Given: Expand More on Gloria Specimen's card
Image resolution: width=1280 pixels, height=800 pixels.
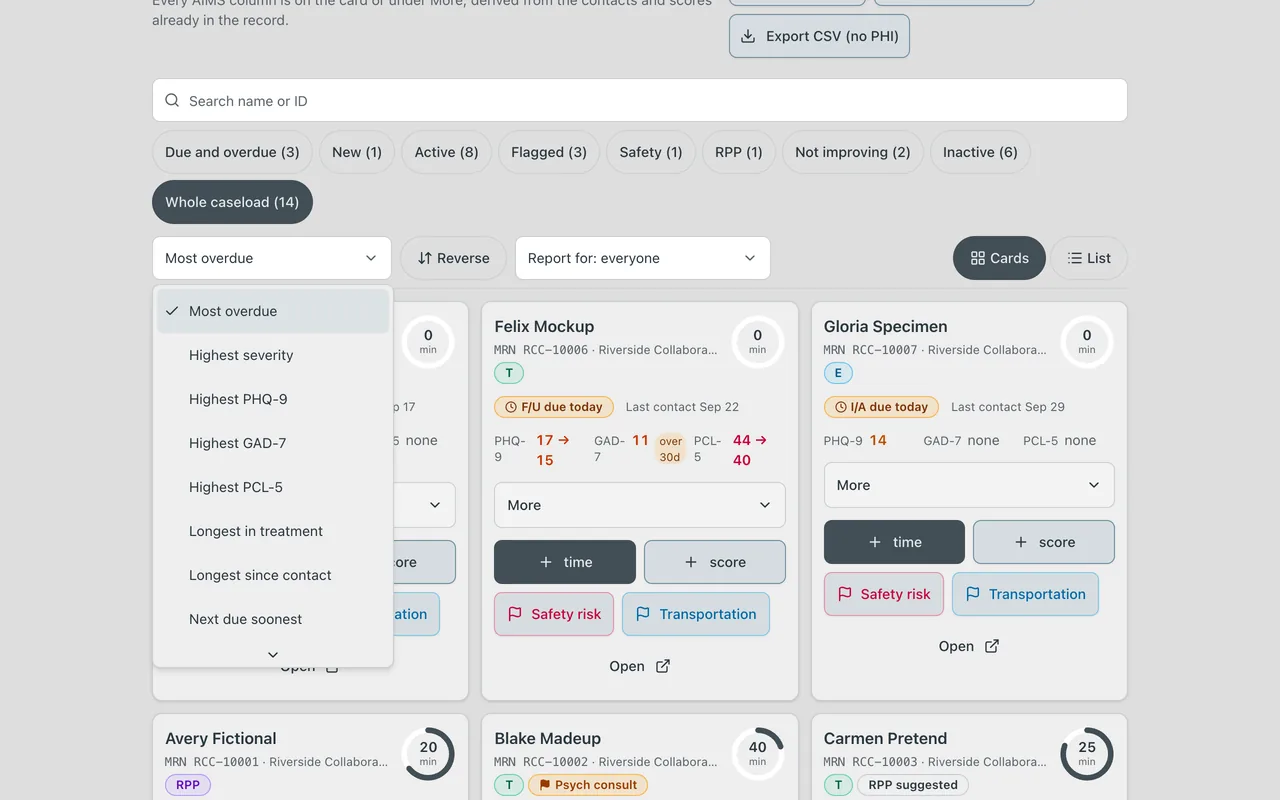Looking at the screenshot, I should pyautogui.click(x=969, y=485).
